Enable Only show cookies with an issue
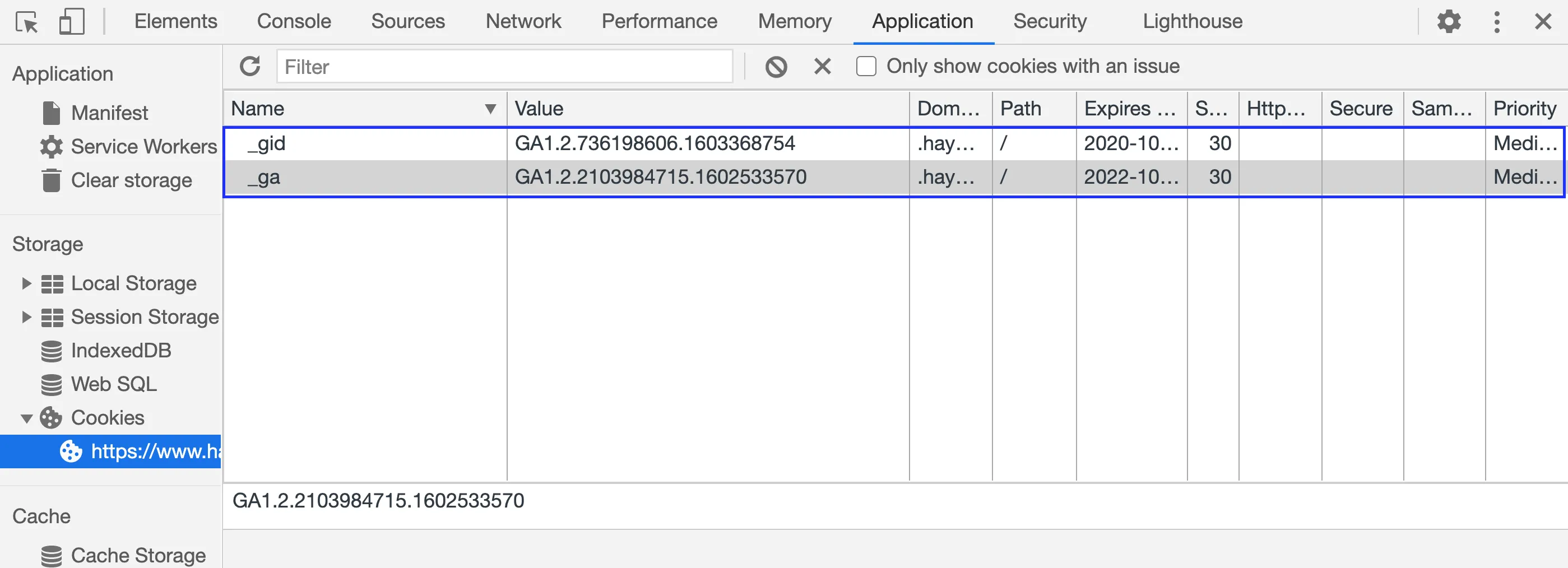 [x=866, y=66]
